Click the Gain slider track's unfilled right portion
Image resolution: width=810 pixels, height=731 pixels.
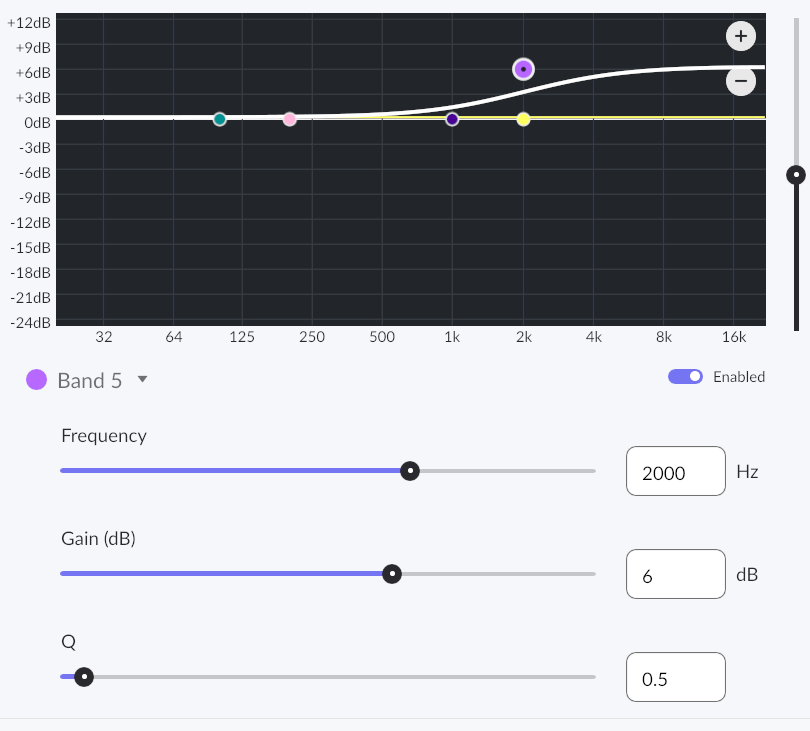500,574
